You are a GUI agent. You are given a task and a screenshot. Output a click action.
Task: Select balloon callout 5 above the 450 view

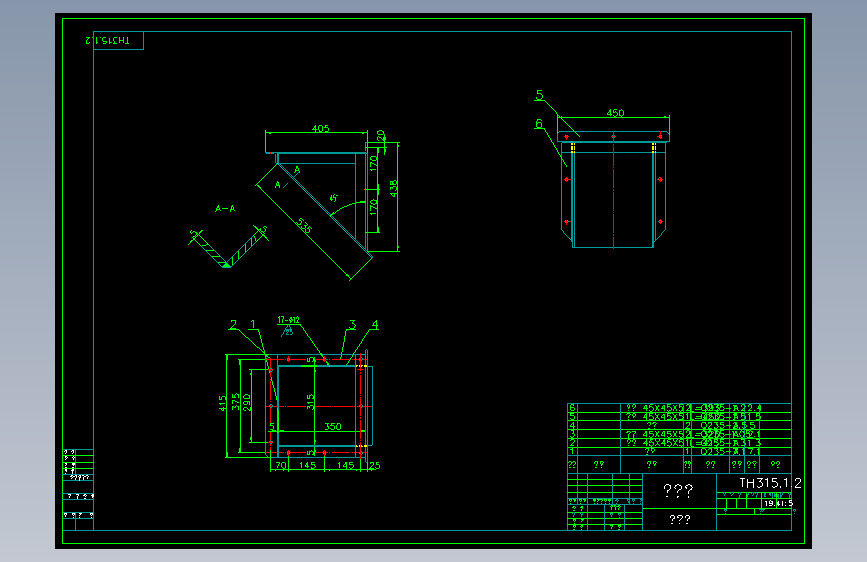540,95
